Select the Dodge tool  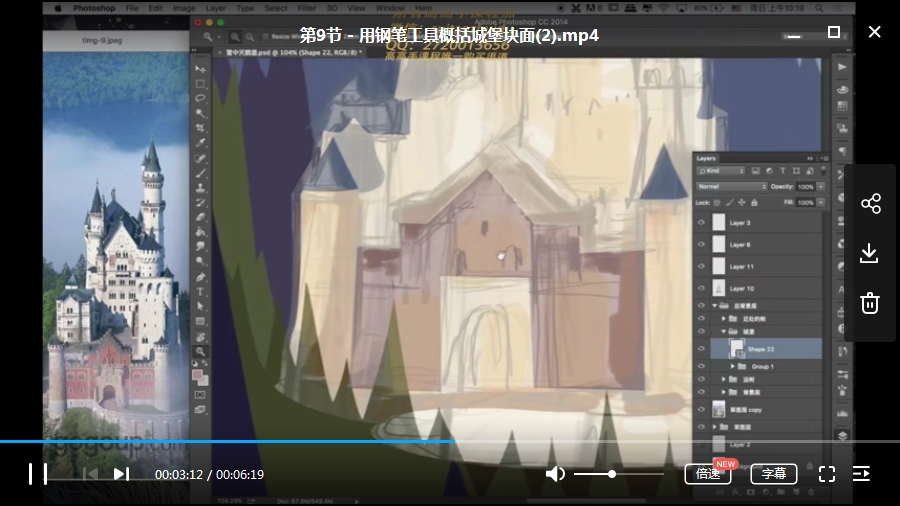200,262
